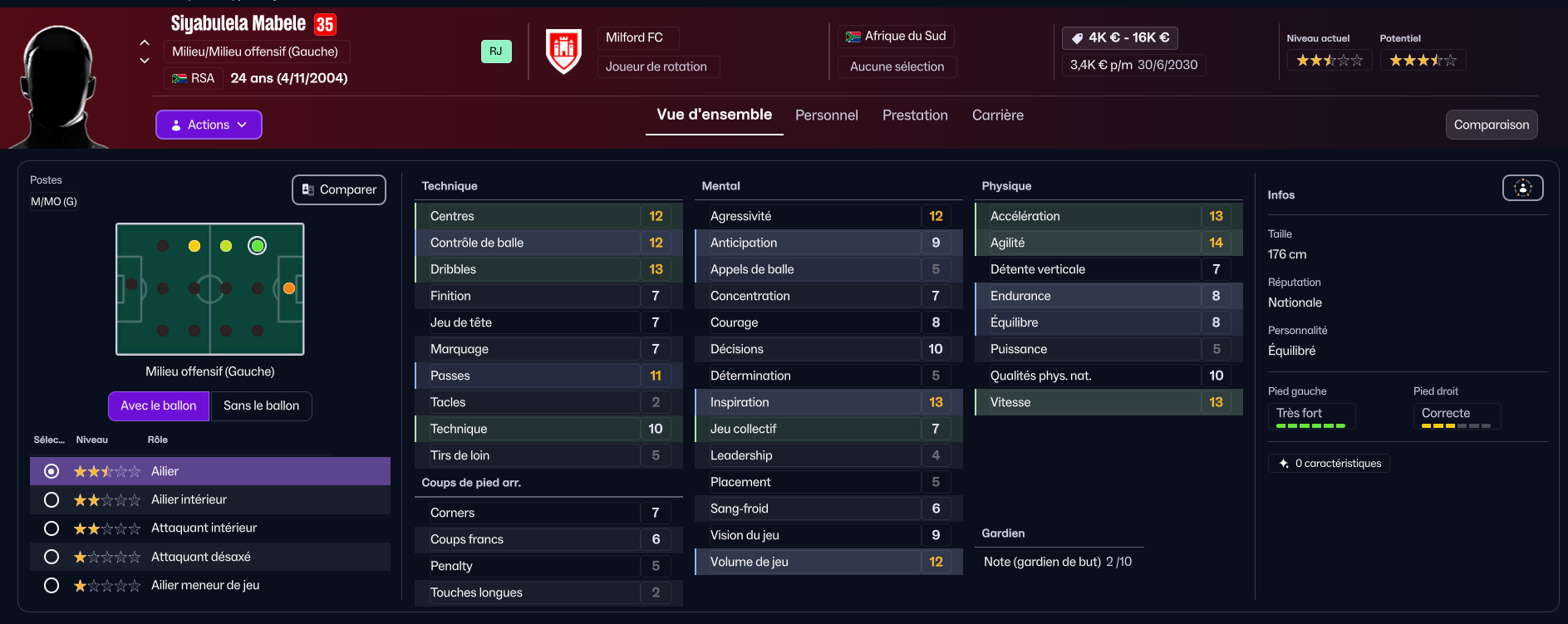The width and height of the screenshot is (1568, 624).
Task: Open the player info options icon
Action: 1522,188
